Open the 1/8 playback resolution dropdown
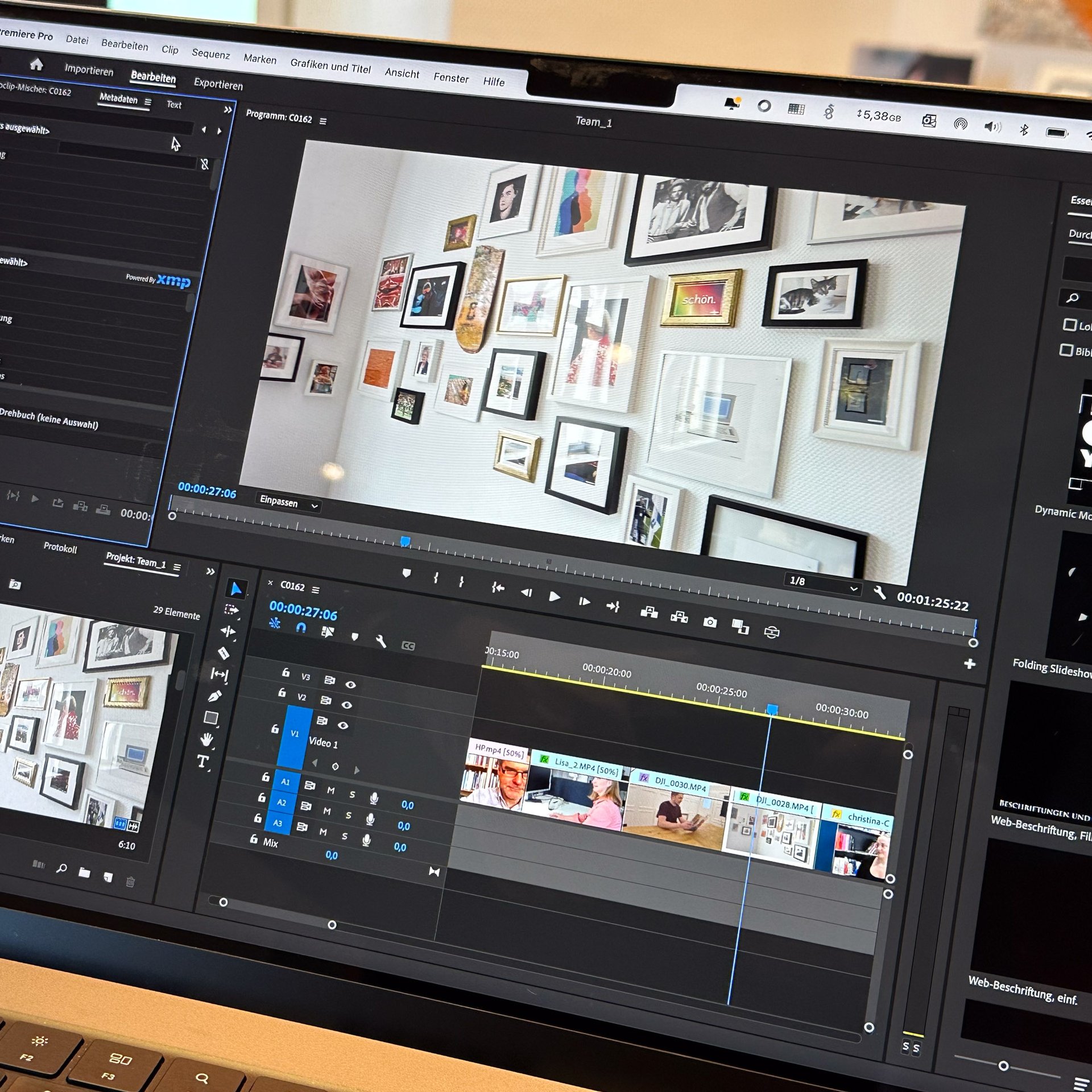This screenshot has width=1092, height=1092. (x=822, y=583)
